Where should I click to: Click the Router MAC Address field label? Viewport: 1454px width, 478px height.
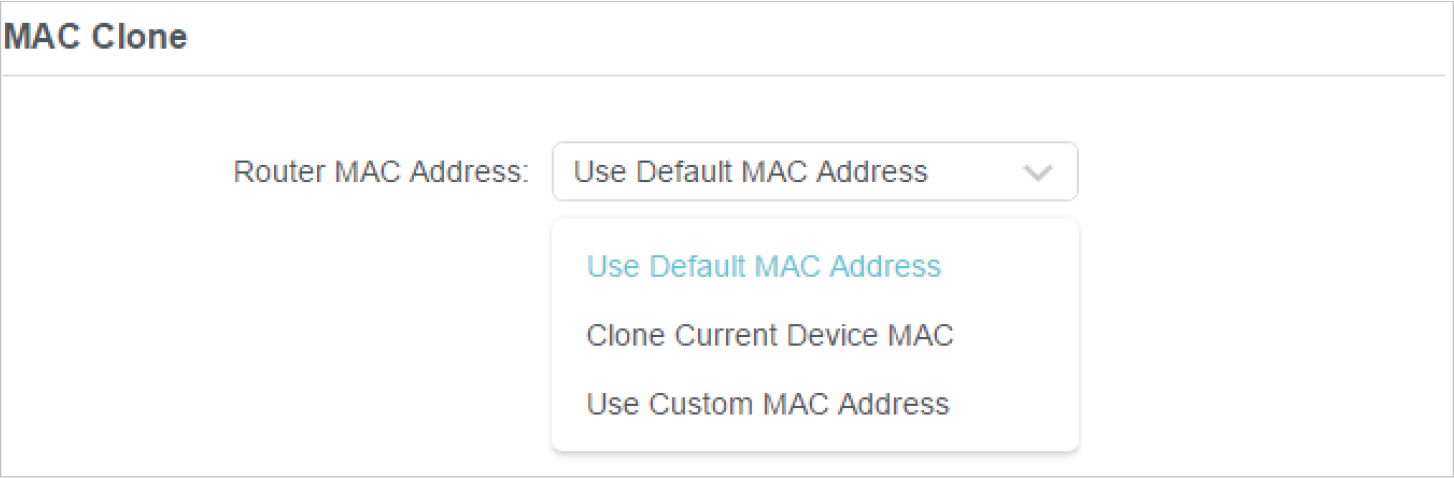pos(380,172)
